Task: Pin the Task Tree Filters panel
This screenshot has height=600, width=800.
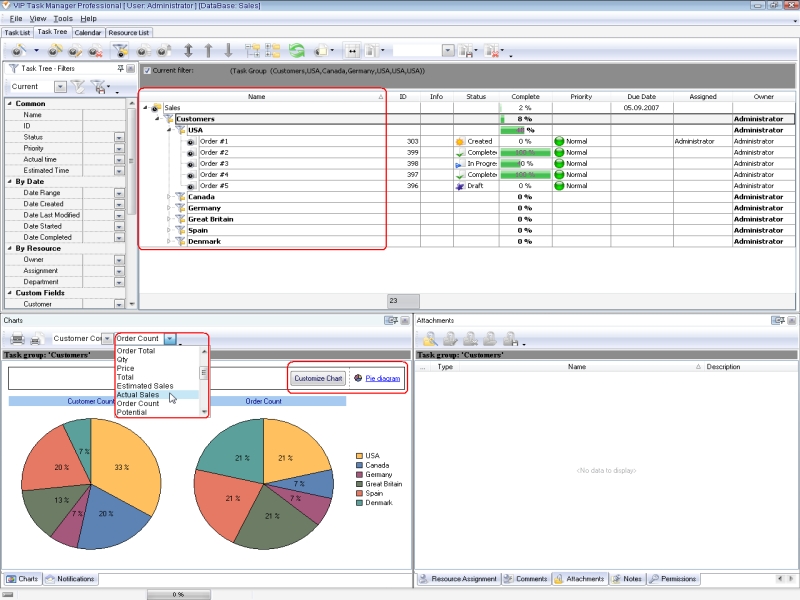Action: (x=120, y=68)
